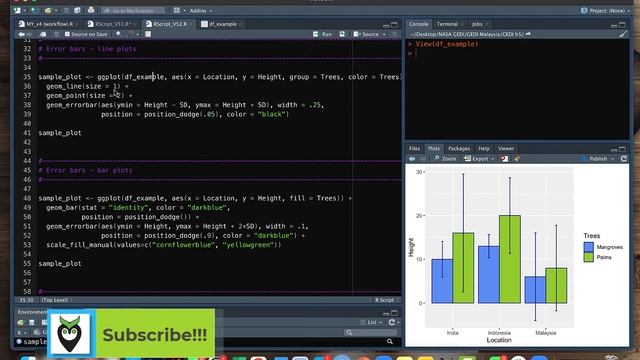Open the code tools wand dropdown
Image resolution: width=640 pixels, height=360 pixels.
(133, 34)
